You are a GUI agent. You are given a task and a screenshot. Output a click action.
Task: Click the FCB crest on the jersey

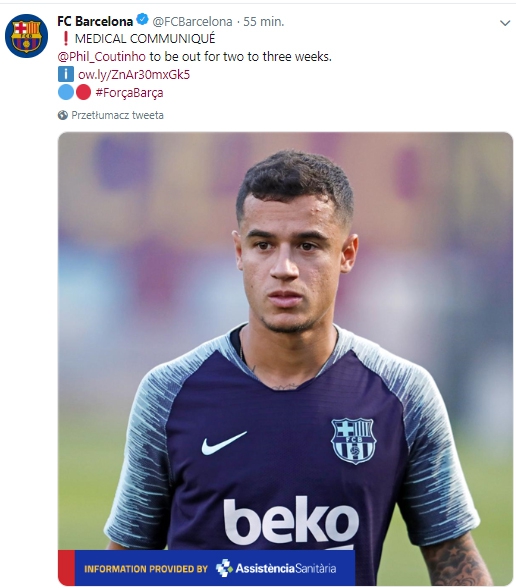point(353,441)
